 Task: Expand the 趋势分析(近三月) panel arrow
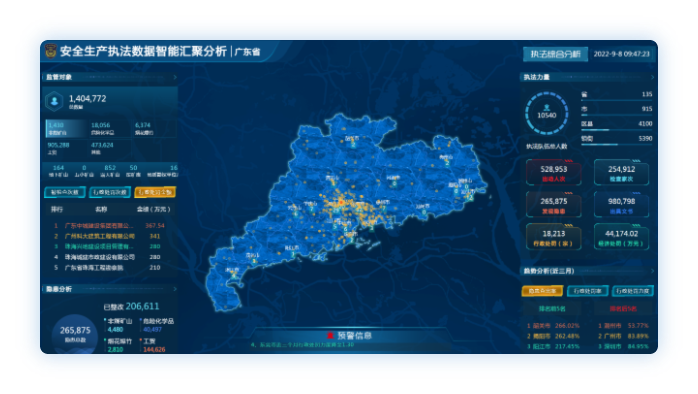pos(652,271)
